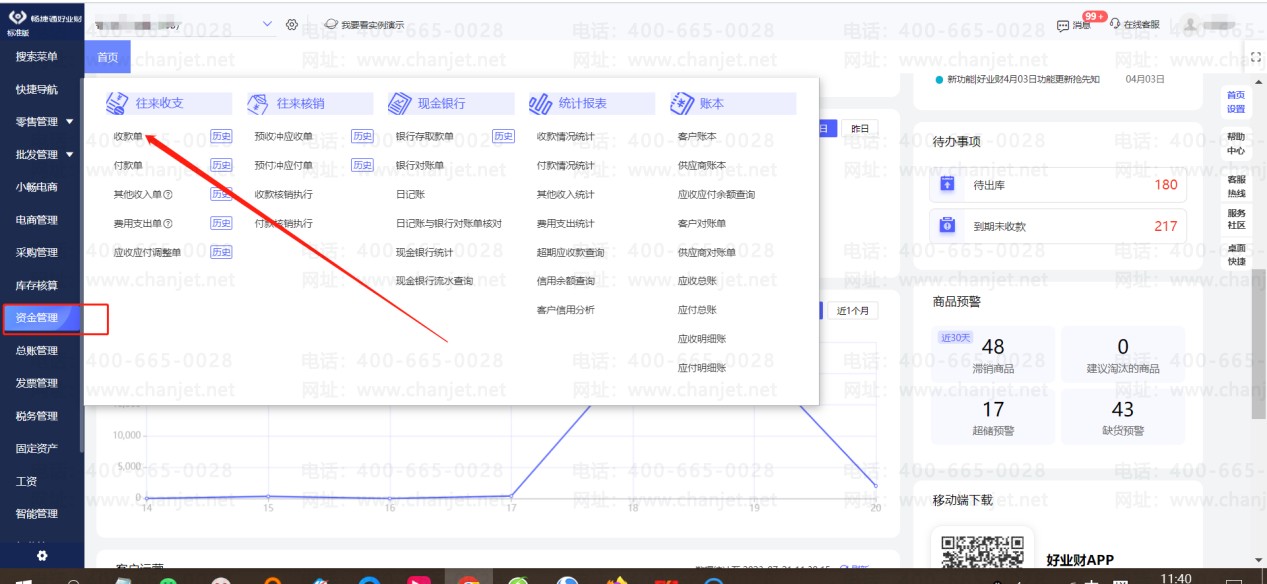Click the 到期未收款 clipboard icon

(x=947, y=226)
